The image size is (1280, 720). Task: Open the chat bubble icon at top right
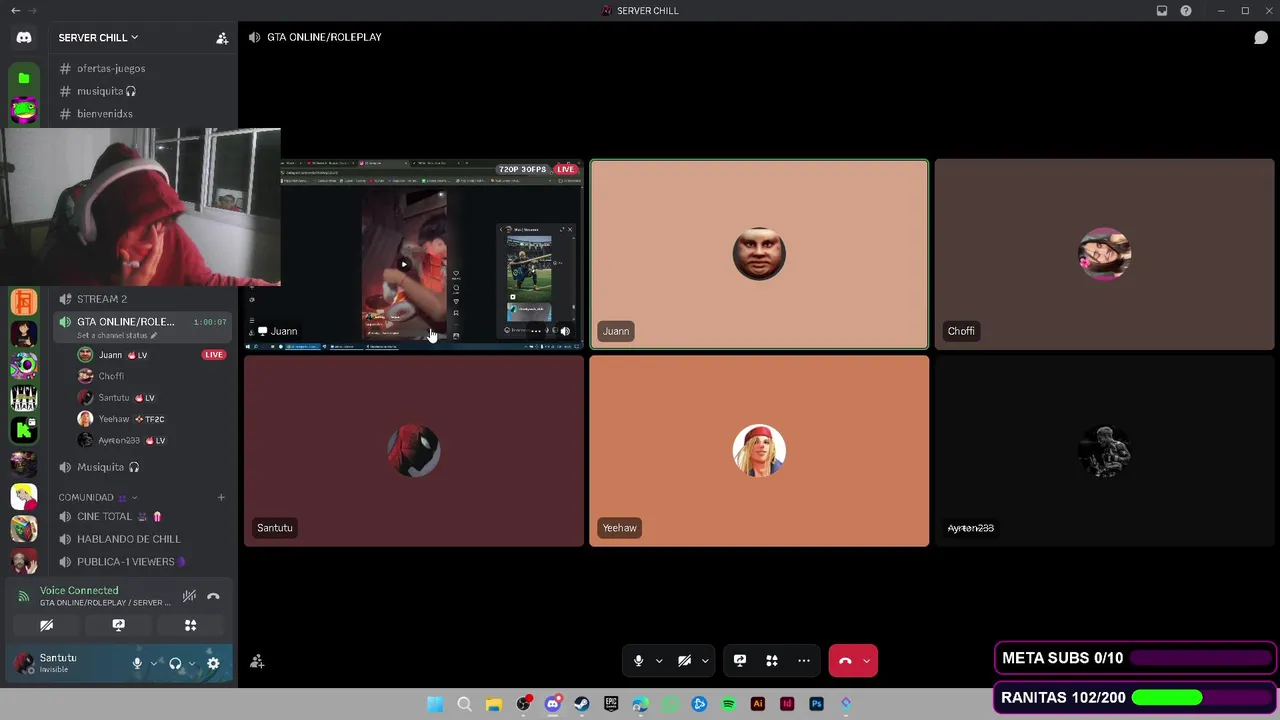click(1261, 37)
